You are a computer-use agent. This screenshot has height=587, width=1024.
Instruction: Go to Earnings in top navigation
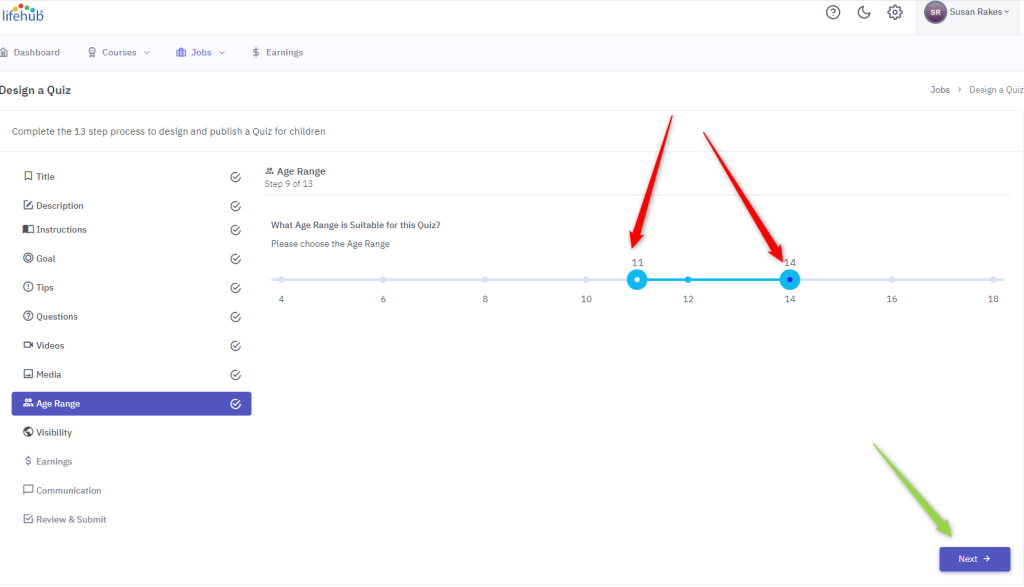[278, 52]
